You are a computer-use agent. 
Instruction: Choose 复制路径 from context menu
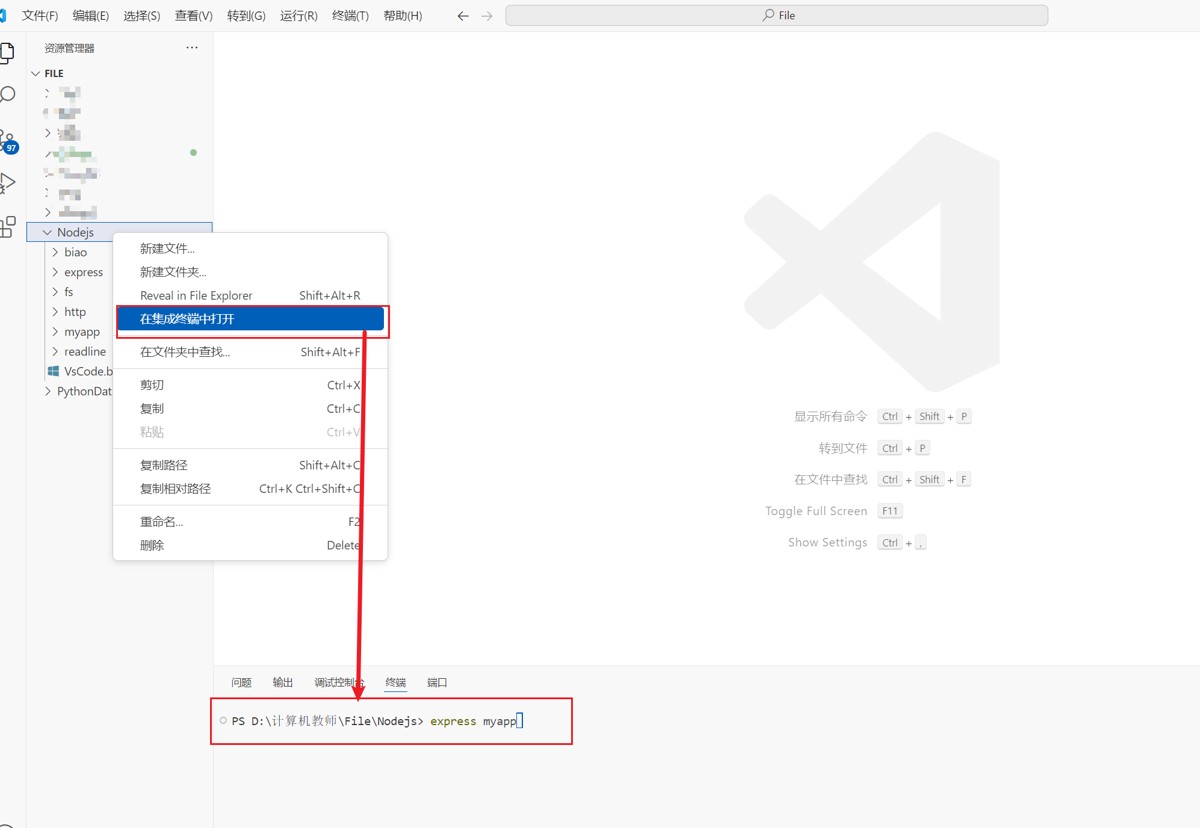[x=250, y=465]
